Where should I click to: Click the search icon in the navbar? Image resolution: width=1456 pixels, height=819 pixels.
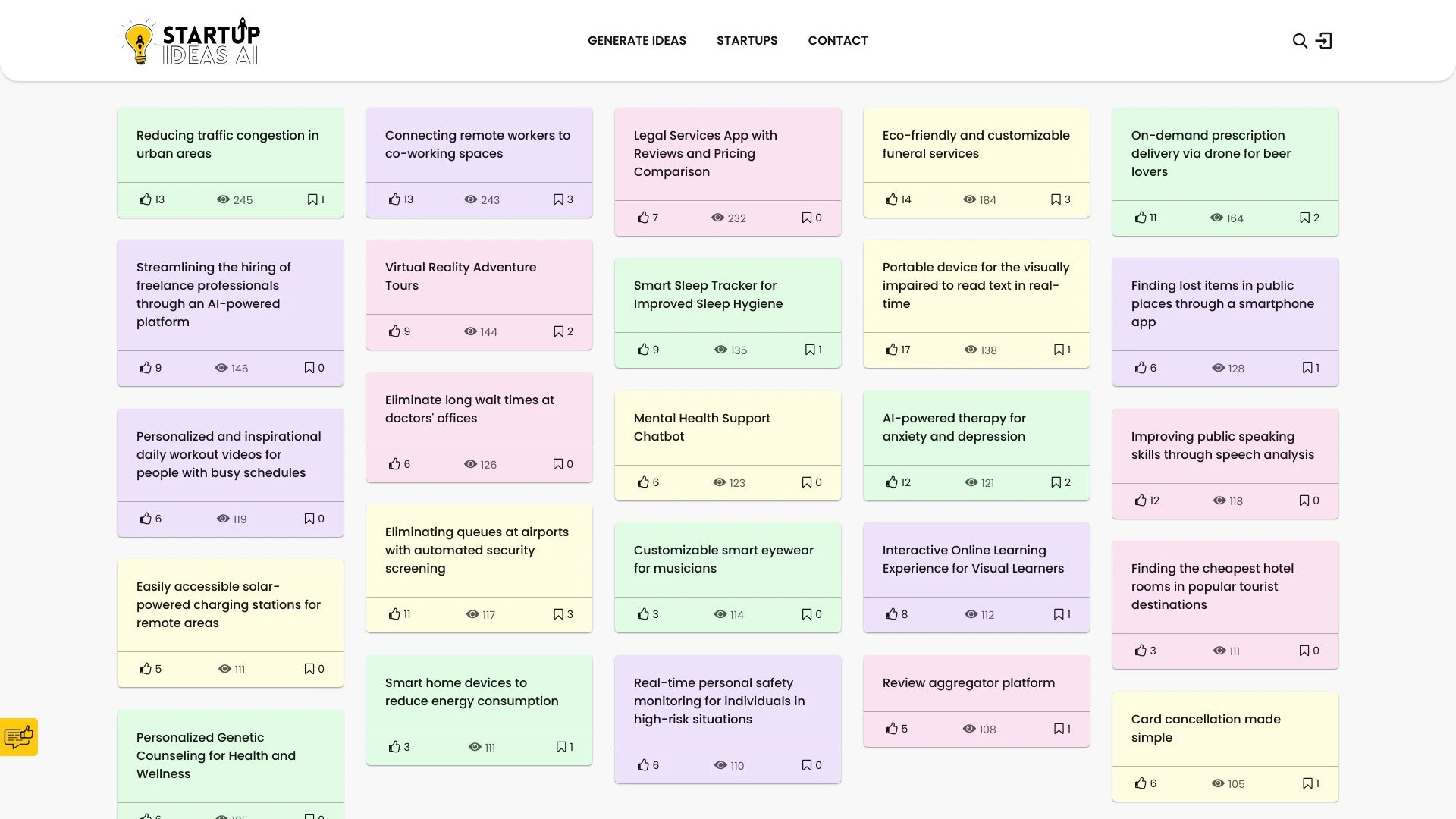[x=1299, y=40]
